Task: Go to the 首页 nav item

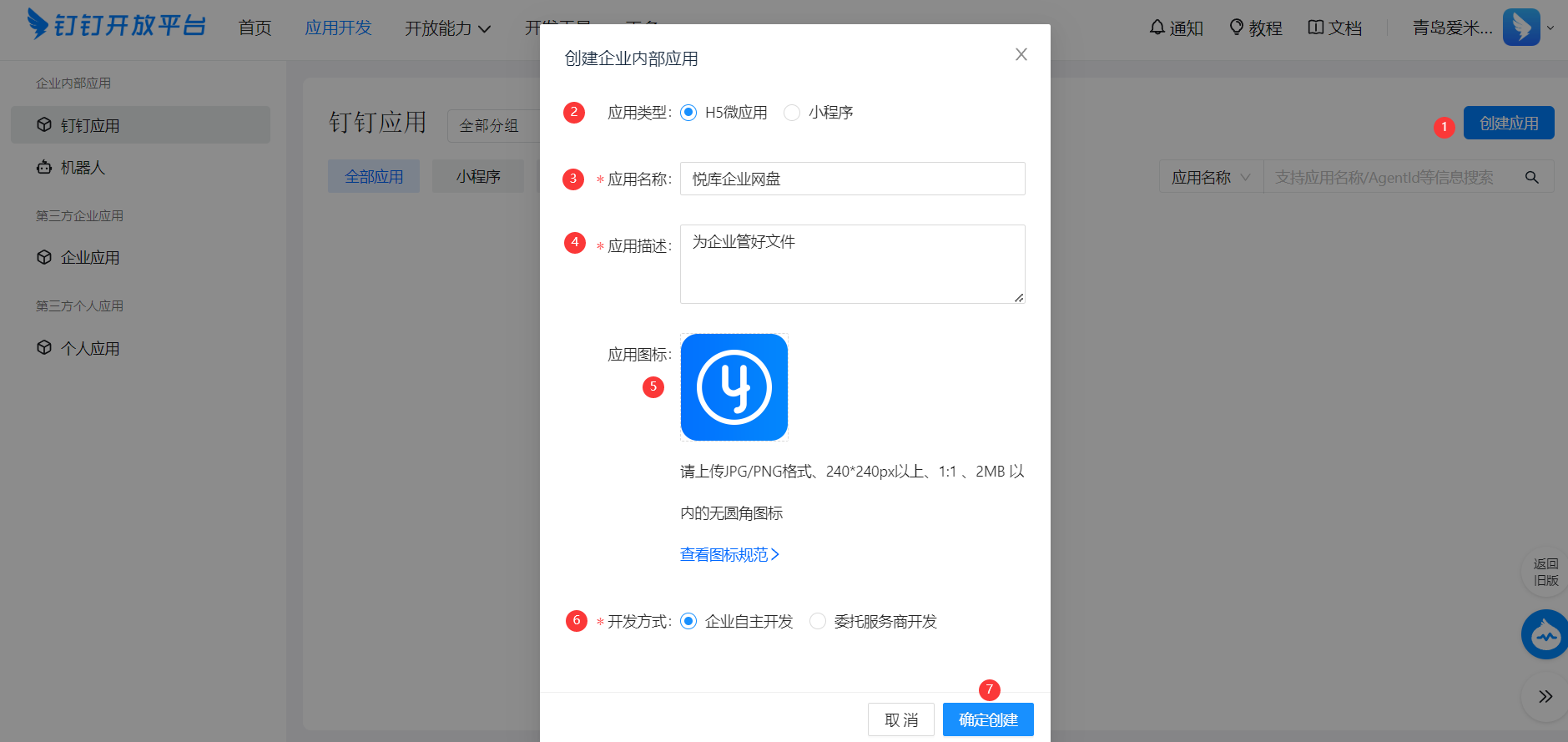Action: point(255,28)
